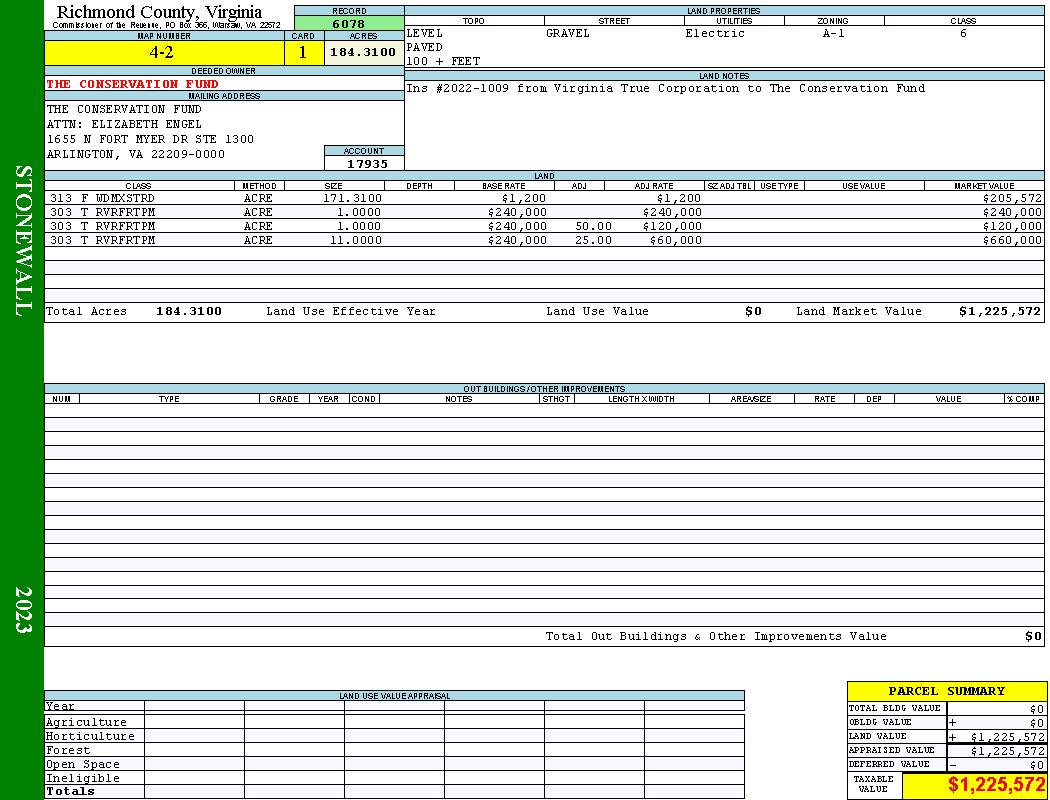Click DEFERRED VALUE label in summary
1050x800 pixels.
[x=889, y=765]
